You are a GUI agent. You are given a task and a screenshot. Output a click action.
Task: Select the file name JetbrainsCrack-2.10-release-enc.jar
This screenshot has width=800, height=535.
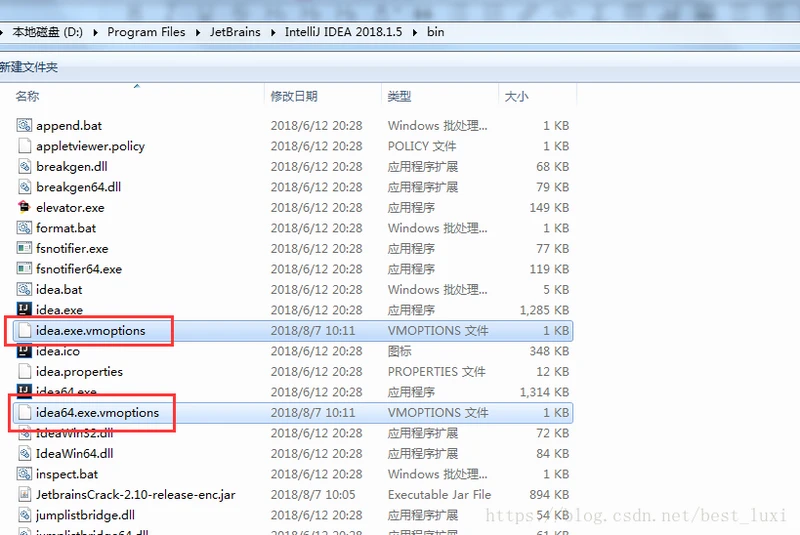click(x=136, y=495)
